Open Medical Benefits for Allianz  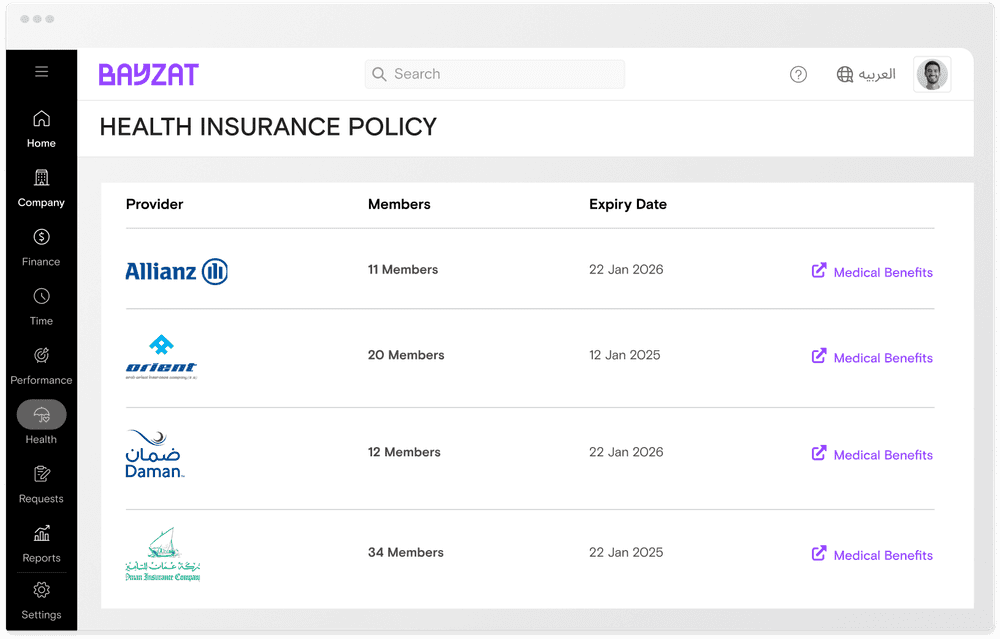(x=883, y=273)
